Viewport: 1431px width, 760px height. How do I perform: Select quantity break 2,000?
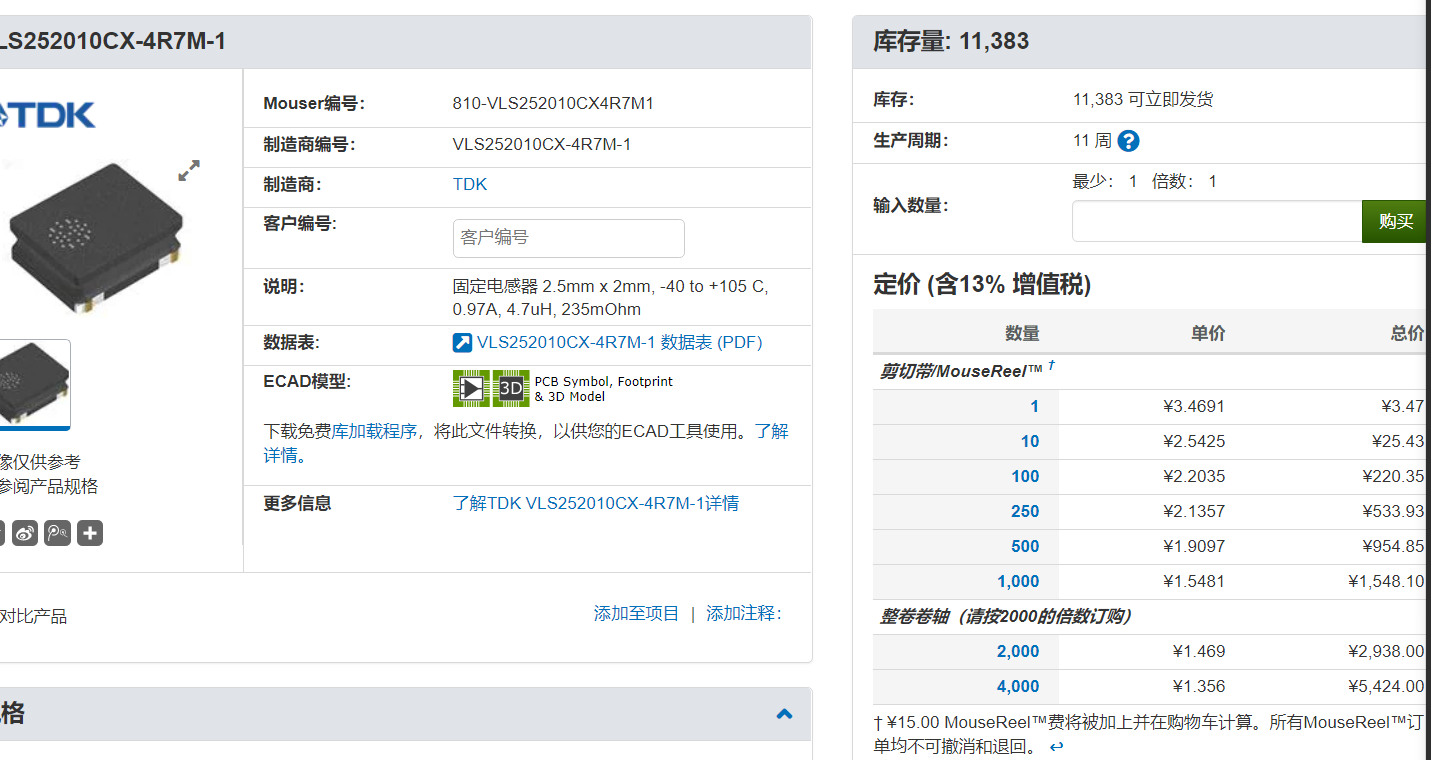(x=1018, y=651)
